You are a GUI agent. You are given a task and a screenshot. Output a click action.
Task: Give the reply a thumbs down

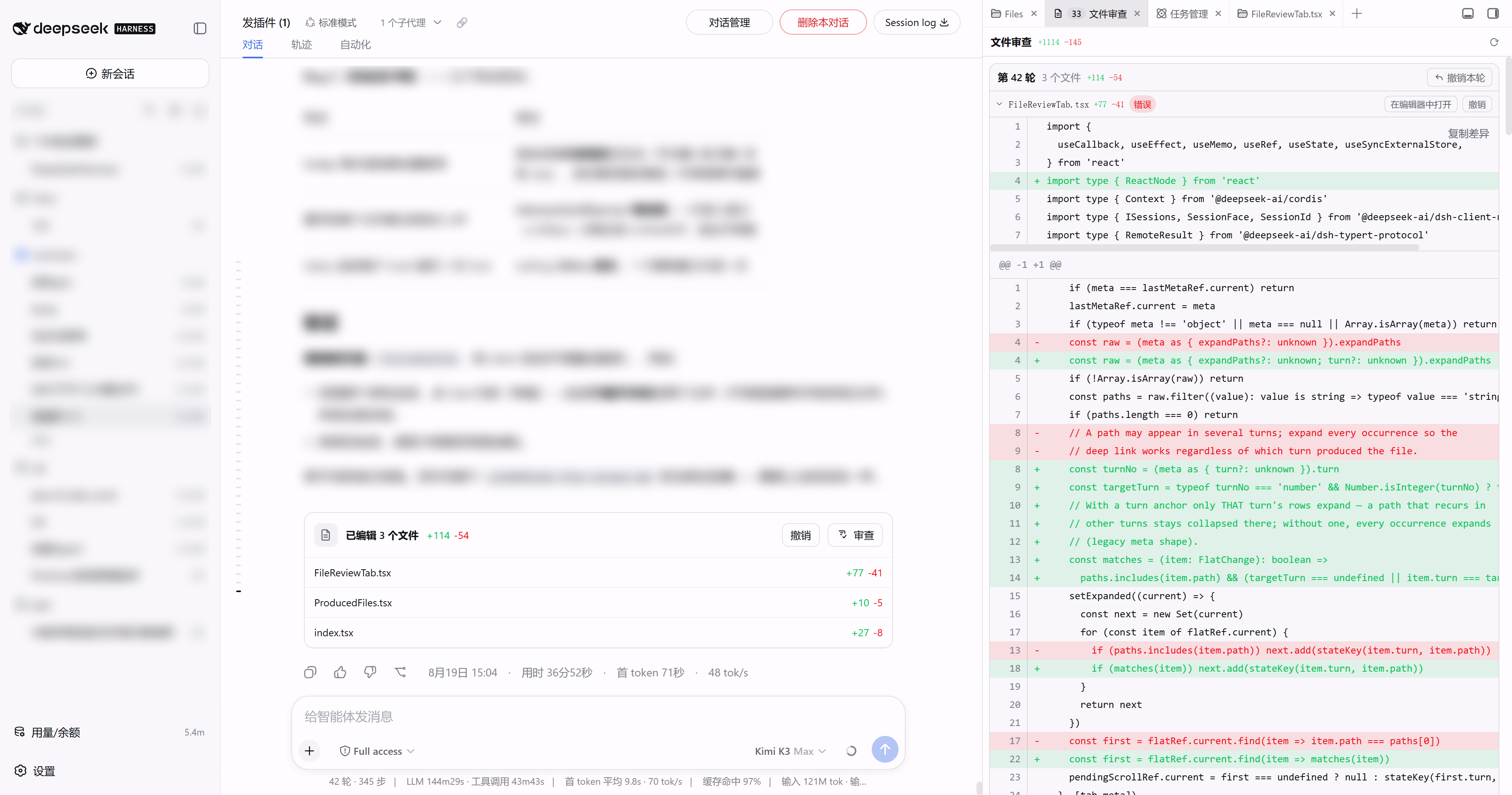click(370, 672)
